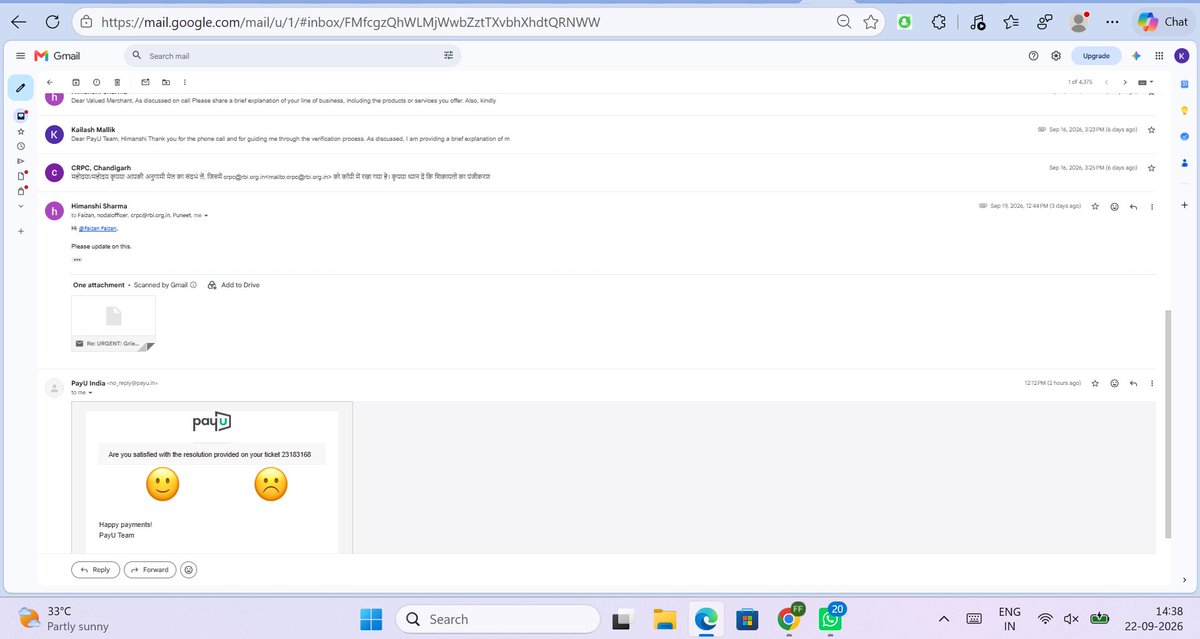Viewport: 1200px width, 639px height.
Task: Open Google Contacts side panel
Action: coord(1183,161)
